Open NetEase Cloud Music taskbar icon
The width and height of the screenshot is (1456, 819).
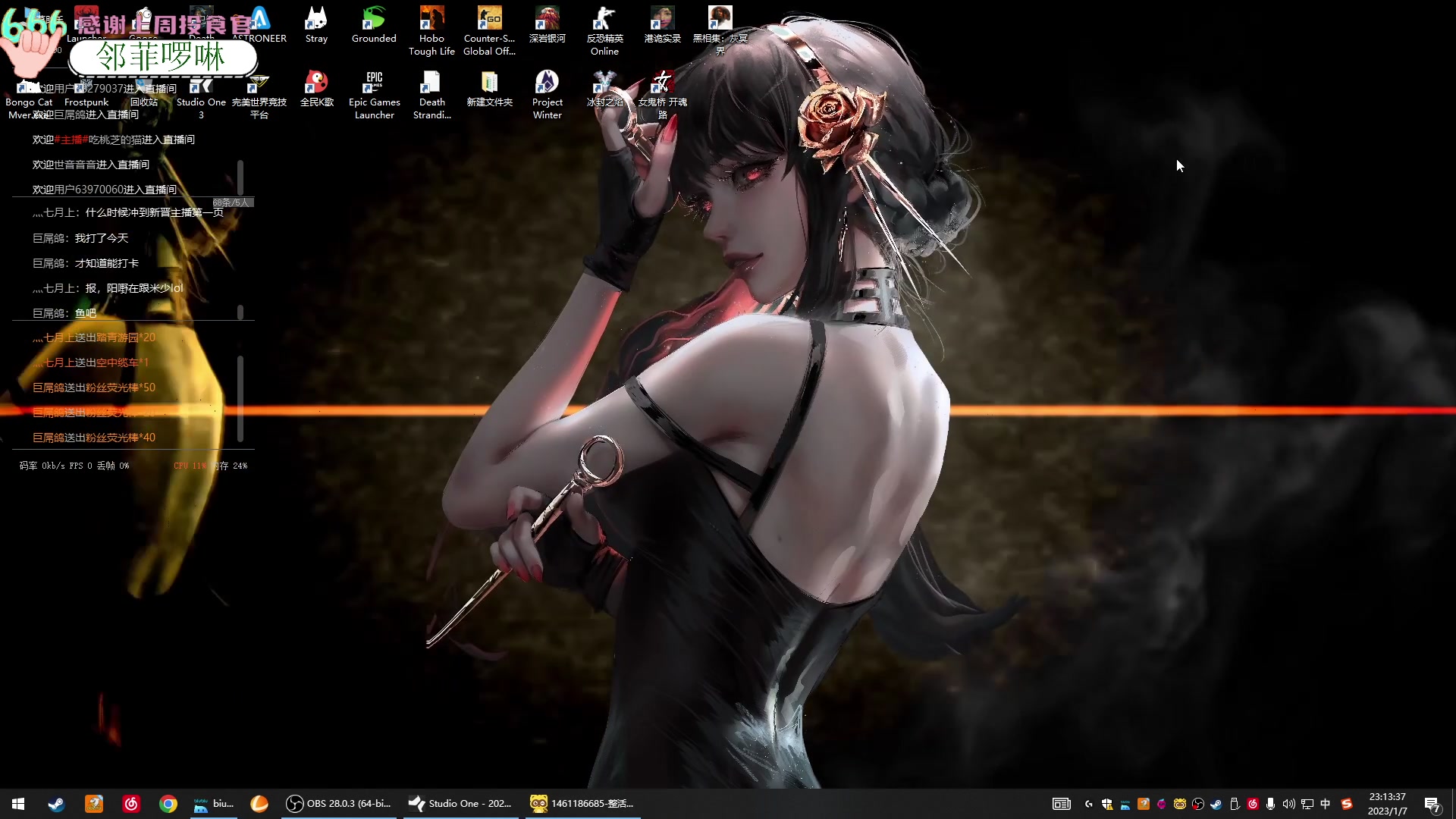pyautogui.click(x=131, y=804)
